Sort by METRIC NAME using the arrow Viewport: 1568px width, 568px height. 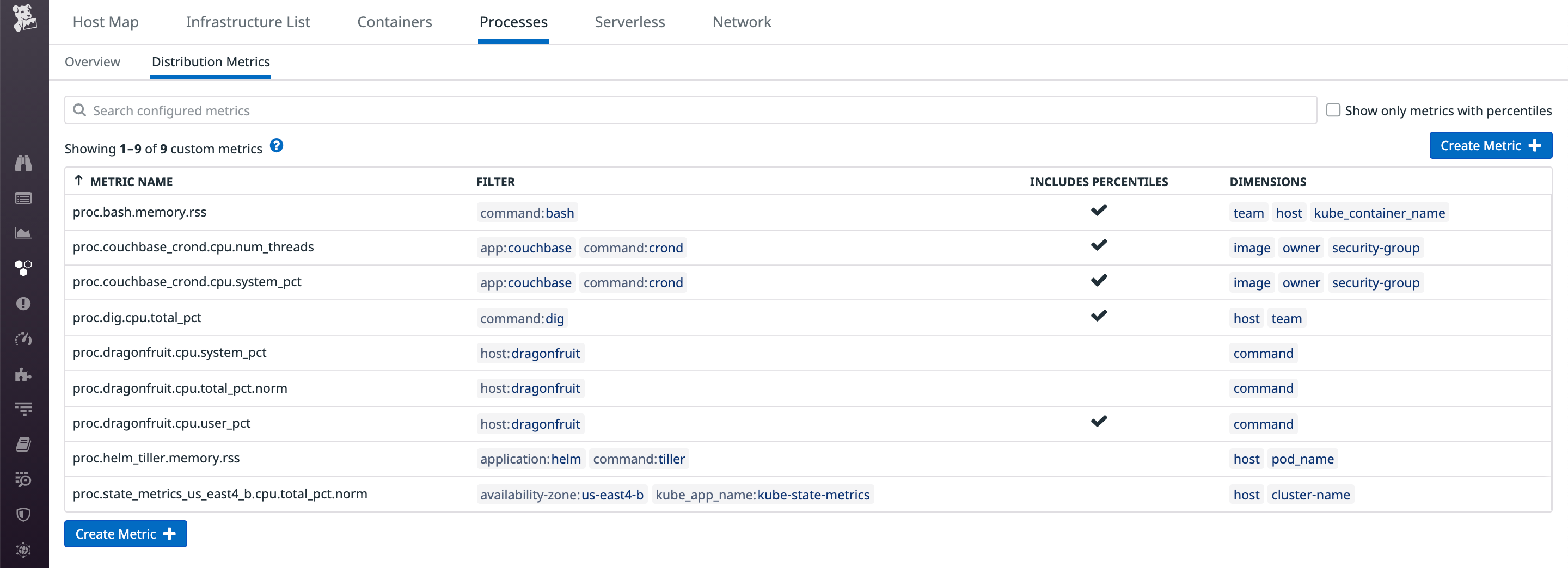[x=78, y=181]
